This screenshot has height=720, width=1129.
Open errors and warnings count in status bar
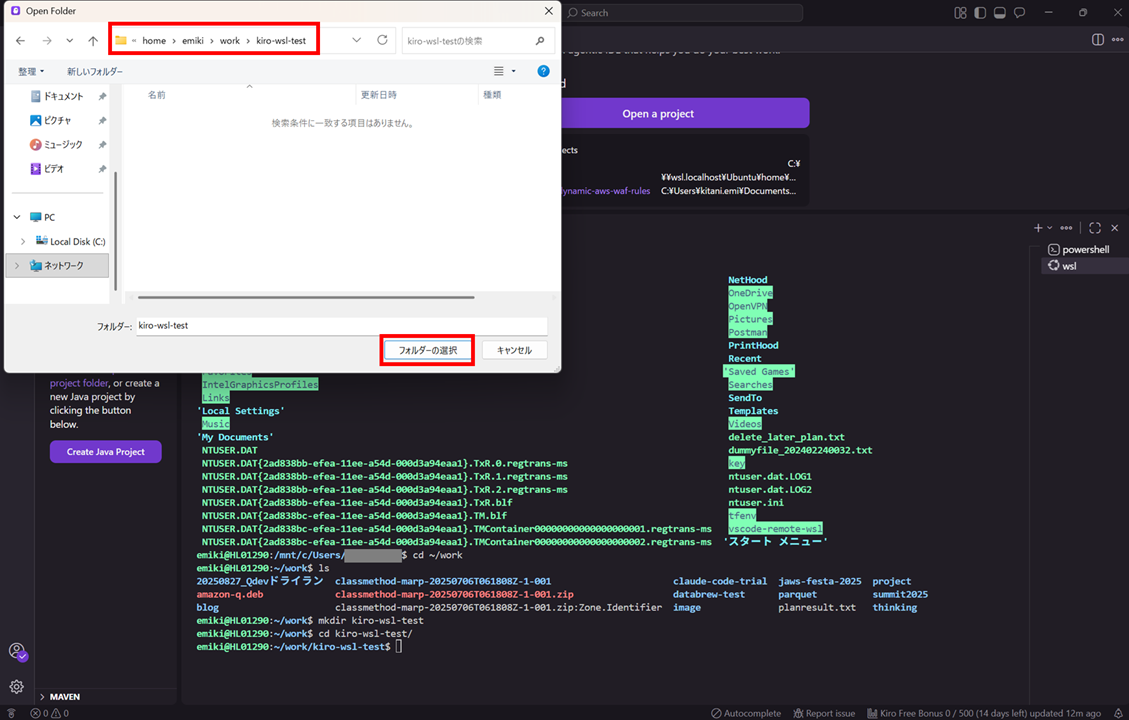point(50,713)
